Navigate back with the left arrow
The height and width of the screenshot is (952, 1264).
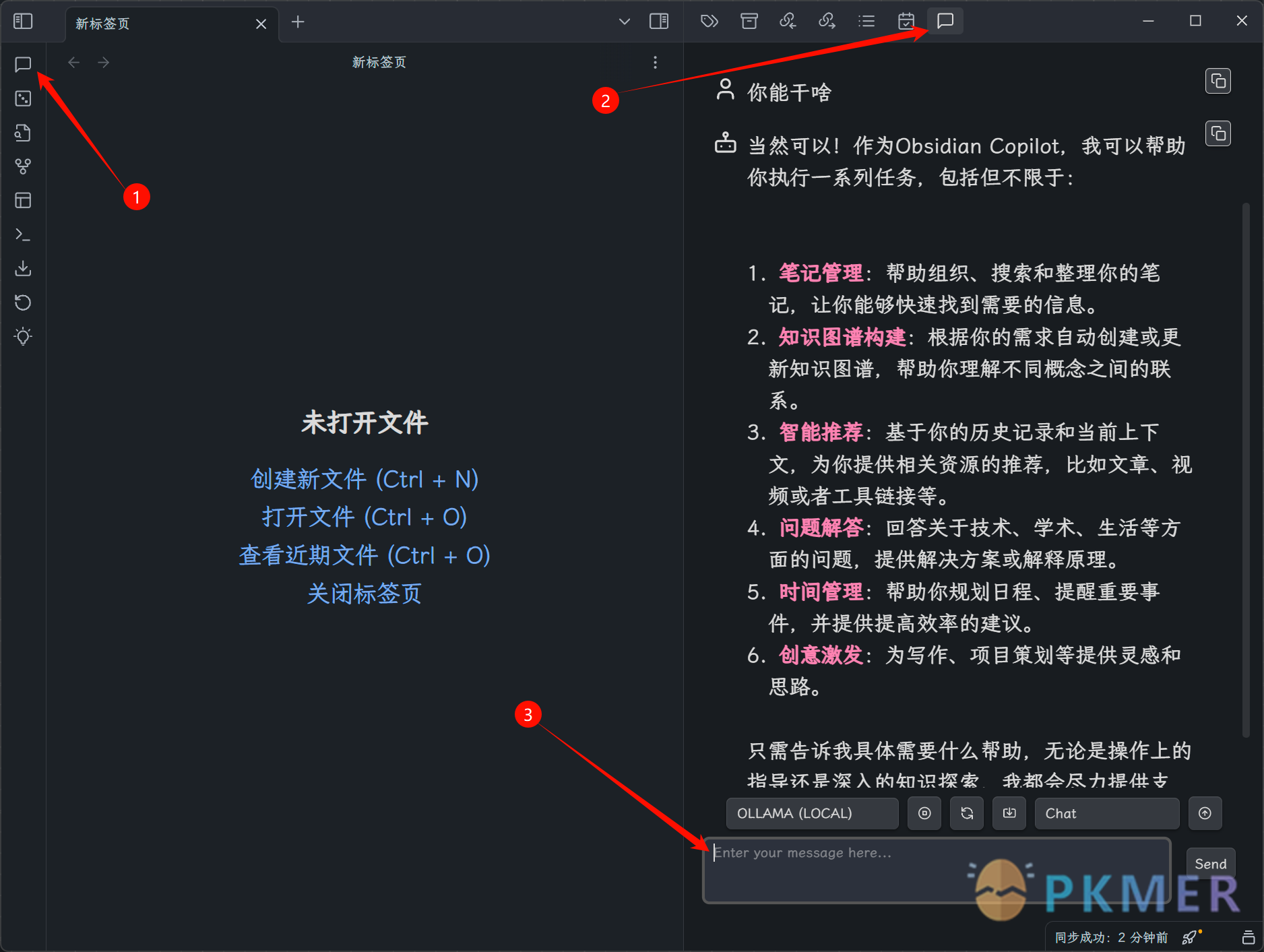(74, 63)
